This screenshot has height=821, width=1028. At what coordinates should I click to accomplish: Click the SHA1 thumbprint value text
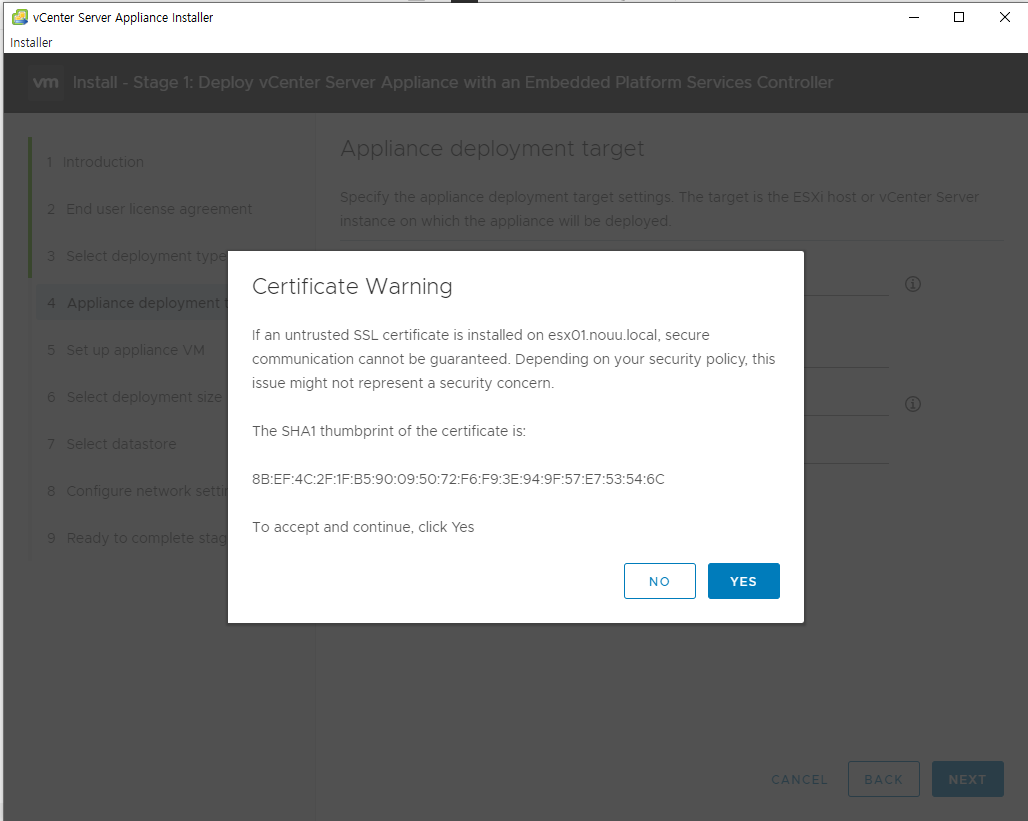458,479
